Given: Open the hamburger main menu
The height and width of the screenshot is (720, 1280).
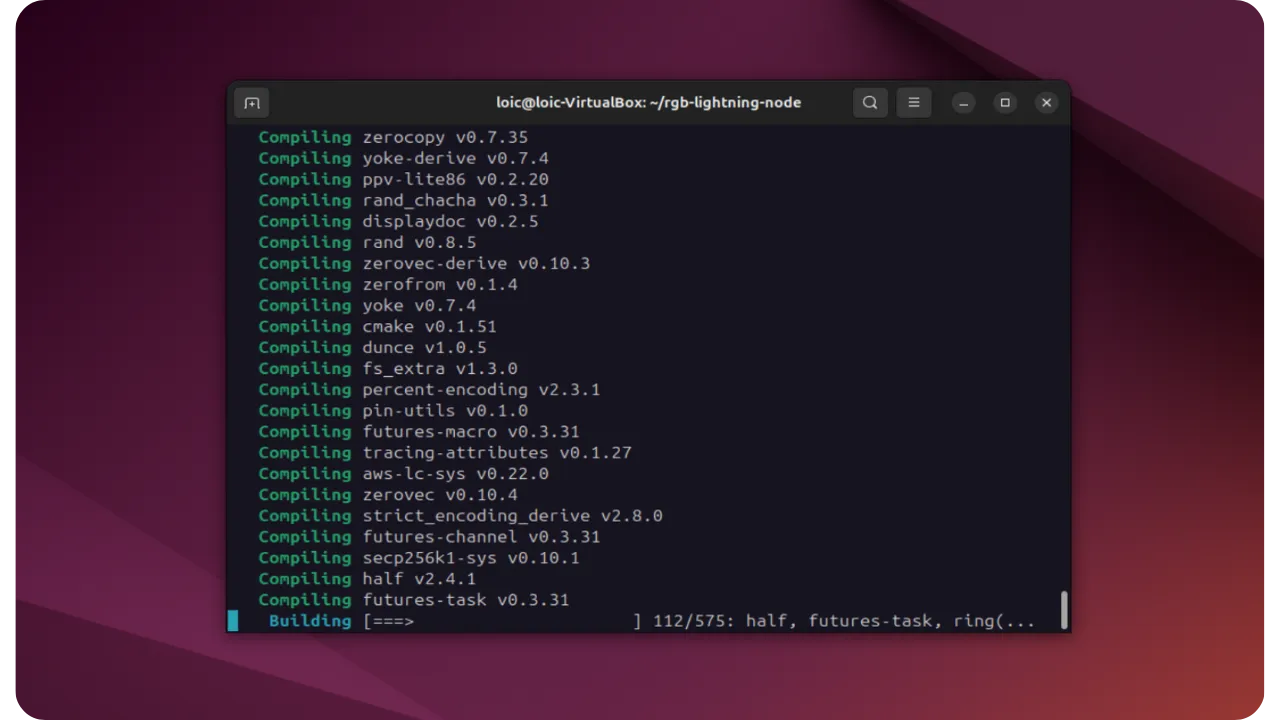Looking at the screenshot, I should tap(914, 103).
